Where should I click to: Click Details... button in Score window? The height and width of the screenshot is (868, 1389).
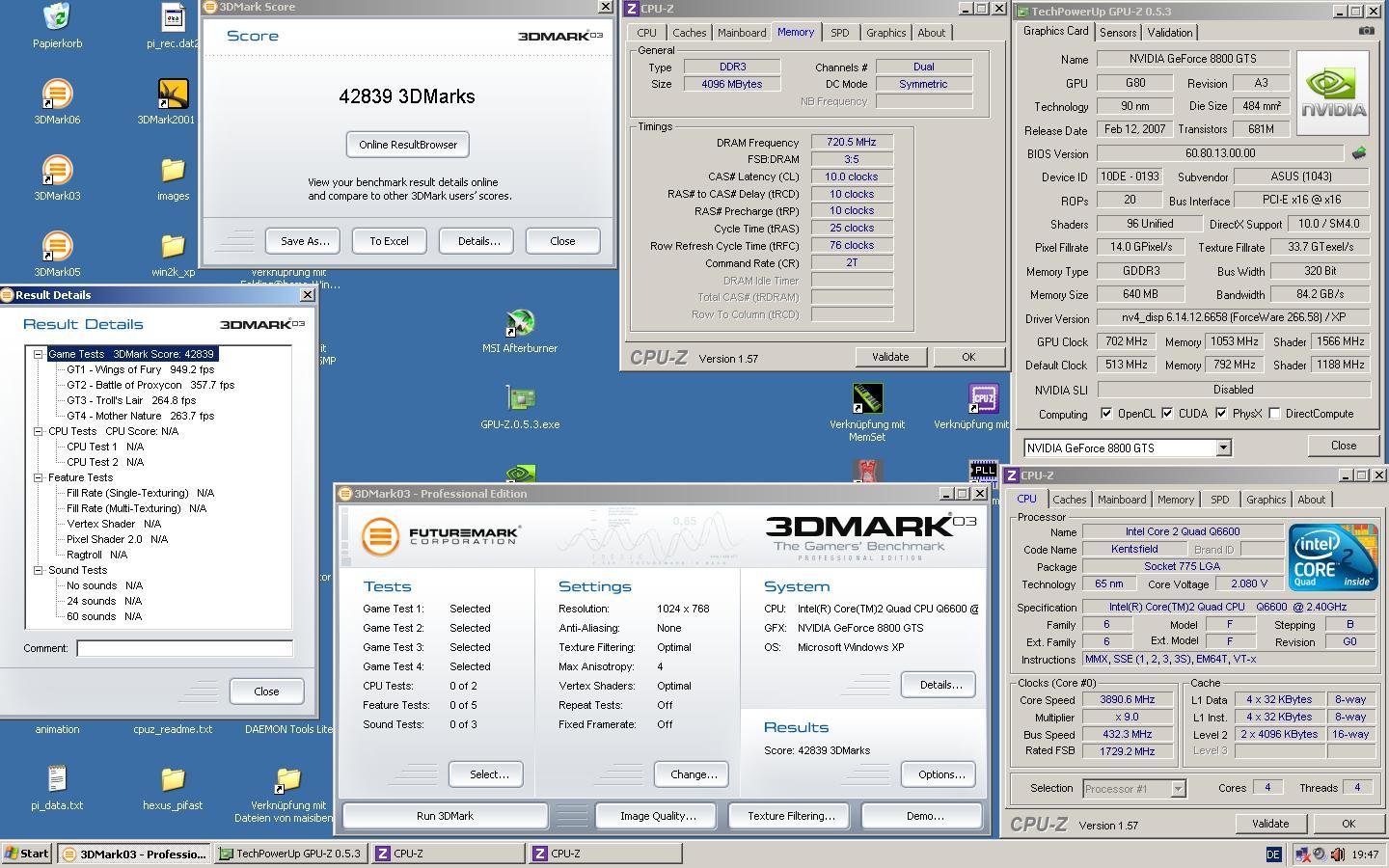coord(478,241)
